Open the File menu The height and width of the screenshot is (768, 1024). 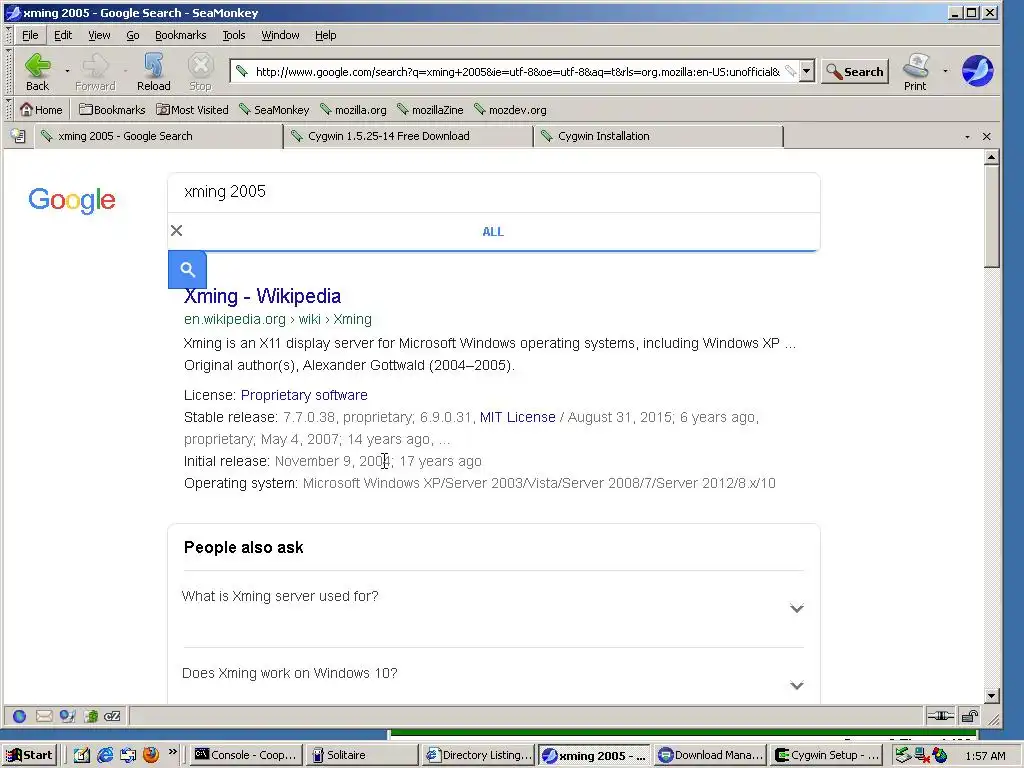click(30, 35)
